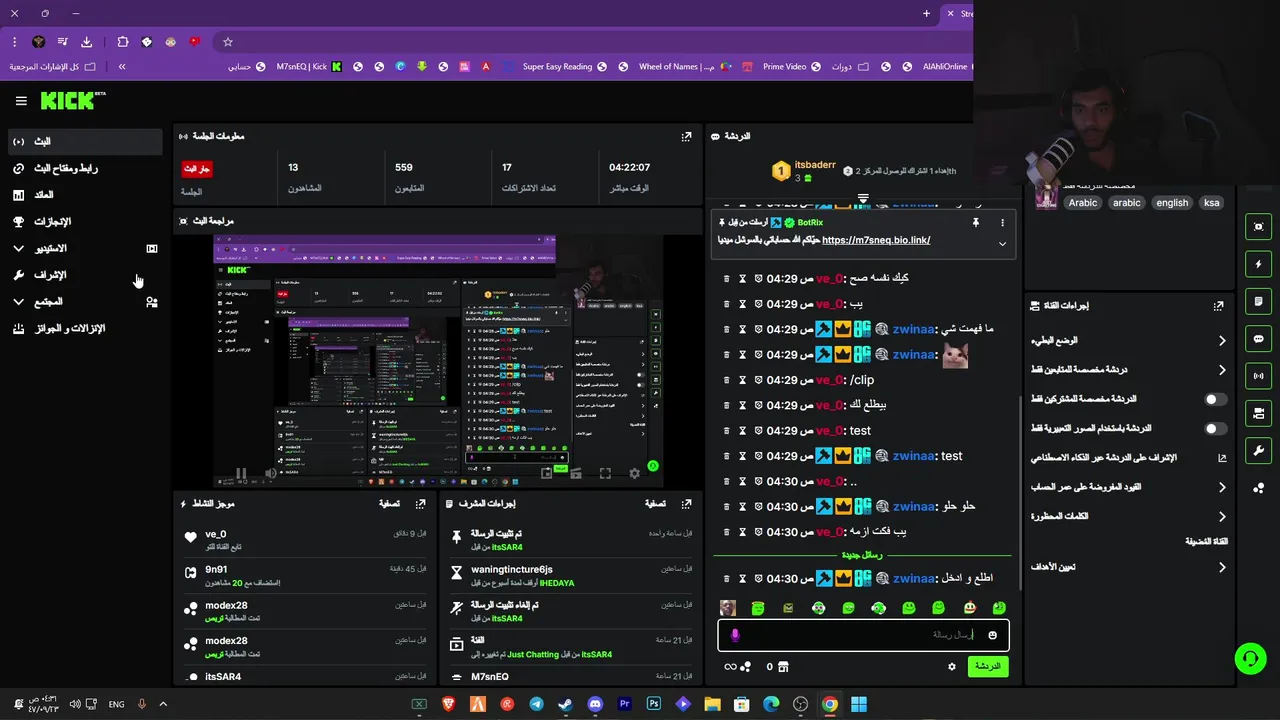Delete ve_0's /clip message with trash icon
The height and width of the screenshot is (720, 1280).
[726, 380]
